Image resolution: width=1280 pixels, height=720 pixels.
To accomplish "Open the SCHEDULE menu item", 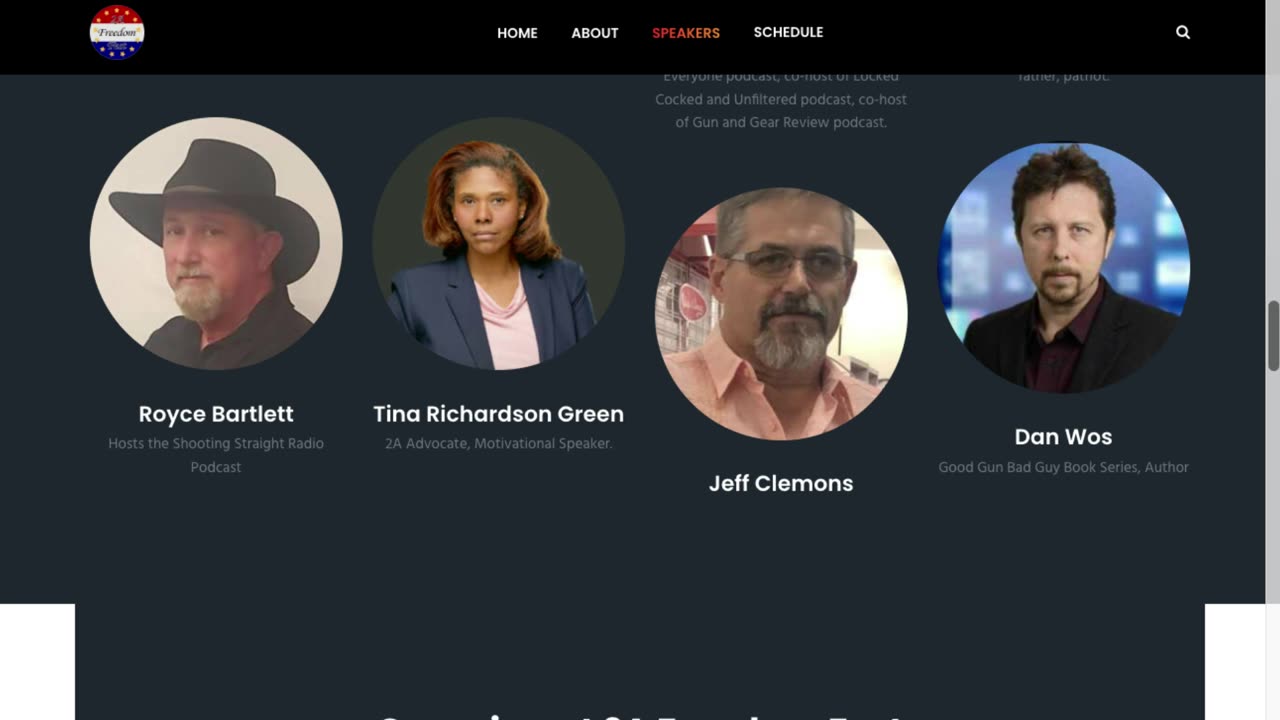I will pos(788,32).
